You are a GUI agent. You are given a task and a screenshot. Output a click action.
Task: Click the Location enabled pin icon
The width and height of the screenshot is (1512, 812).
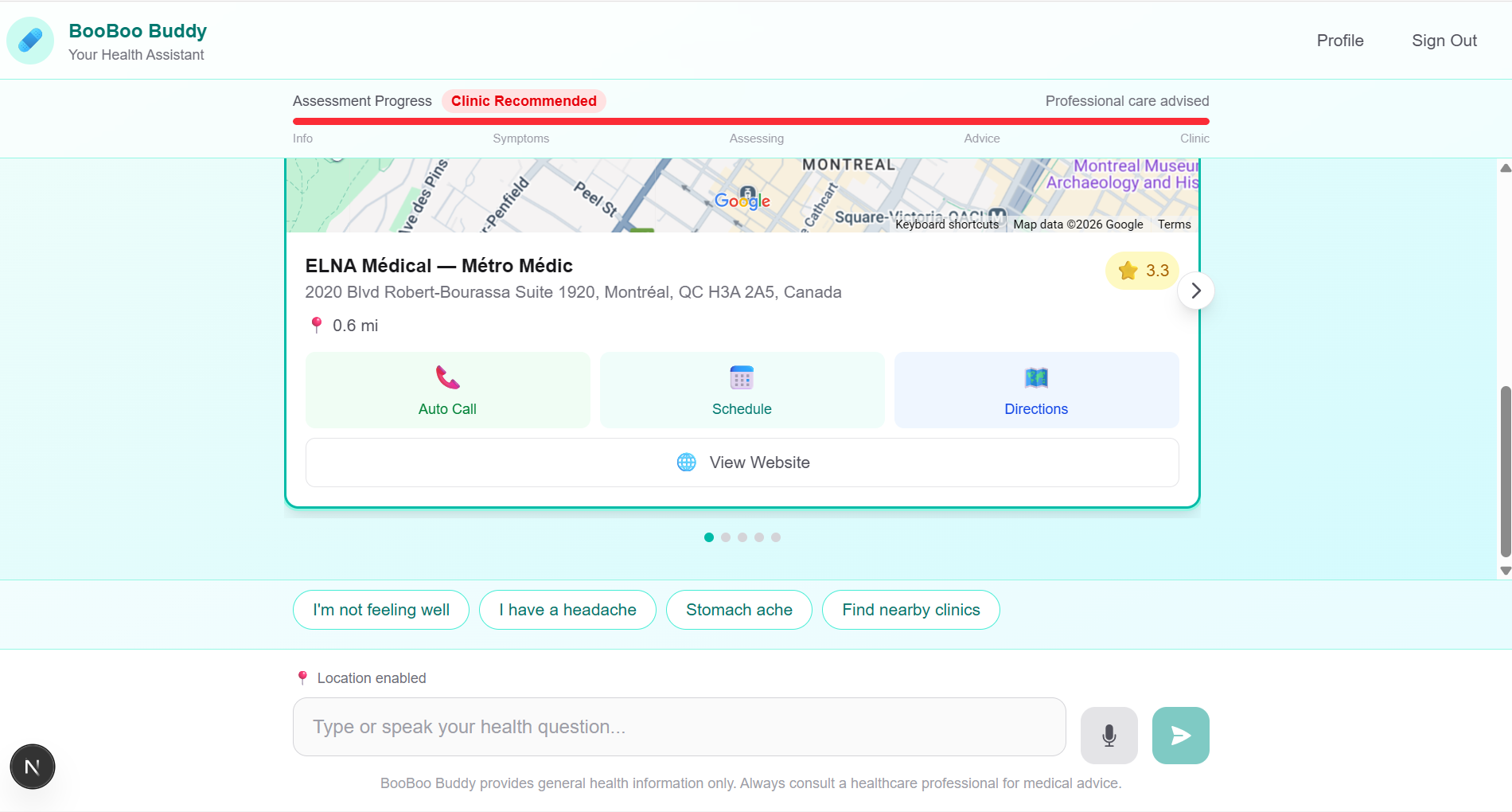tap(302, 677)
